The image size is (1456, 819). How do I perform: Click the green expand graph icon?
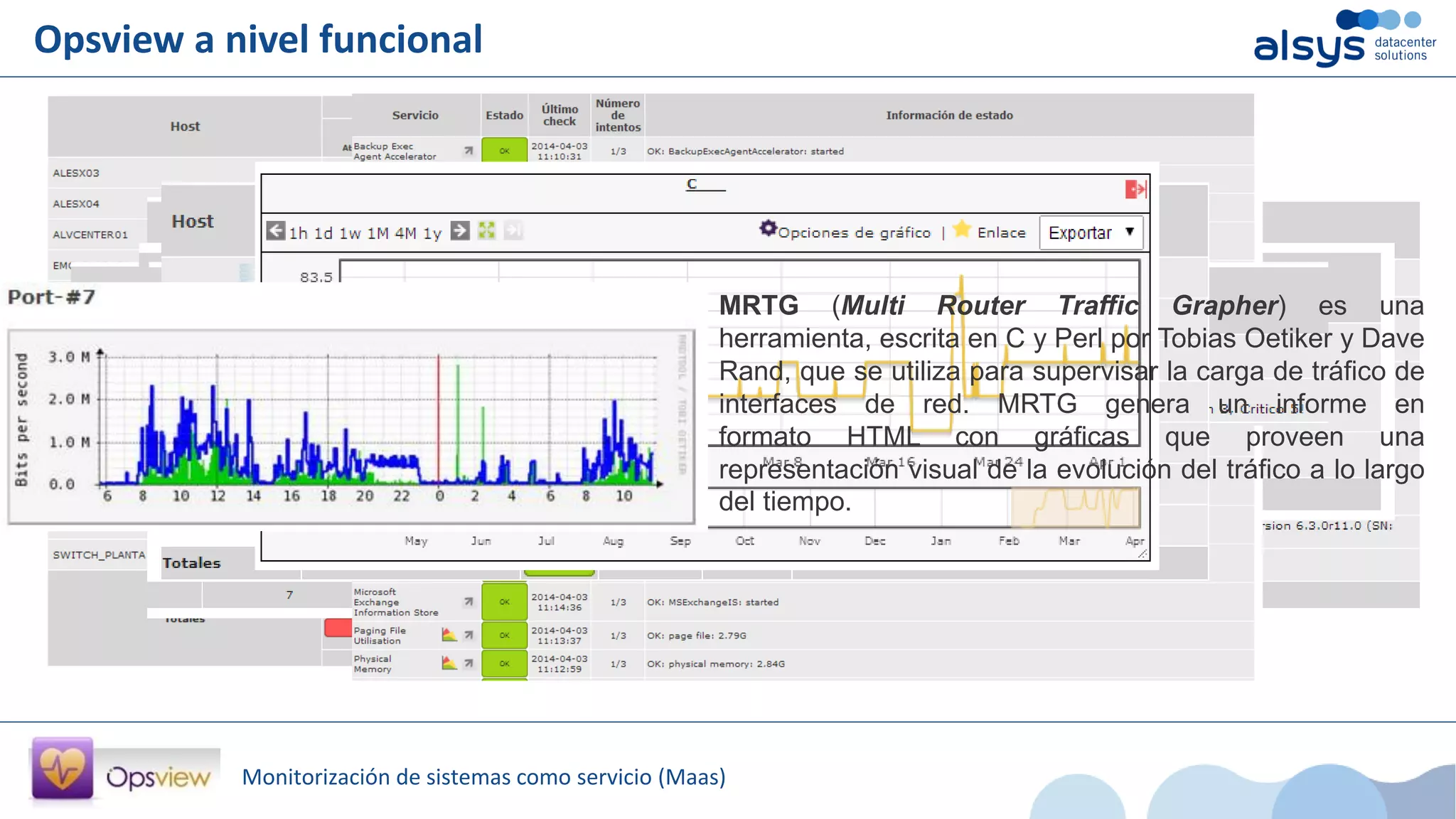point(486,231)
